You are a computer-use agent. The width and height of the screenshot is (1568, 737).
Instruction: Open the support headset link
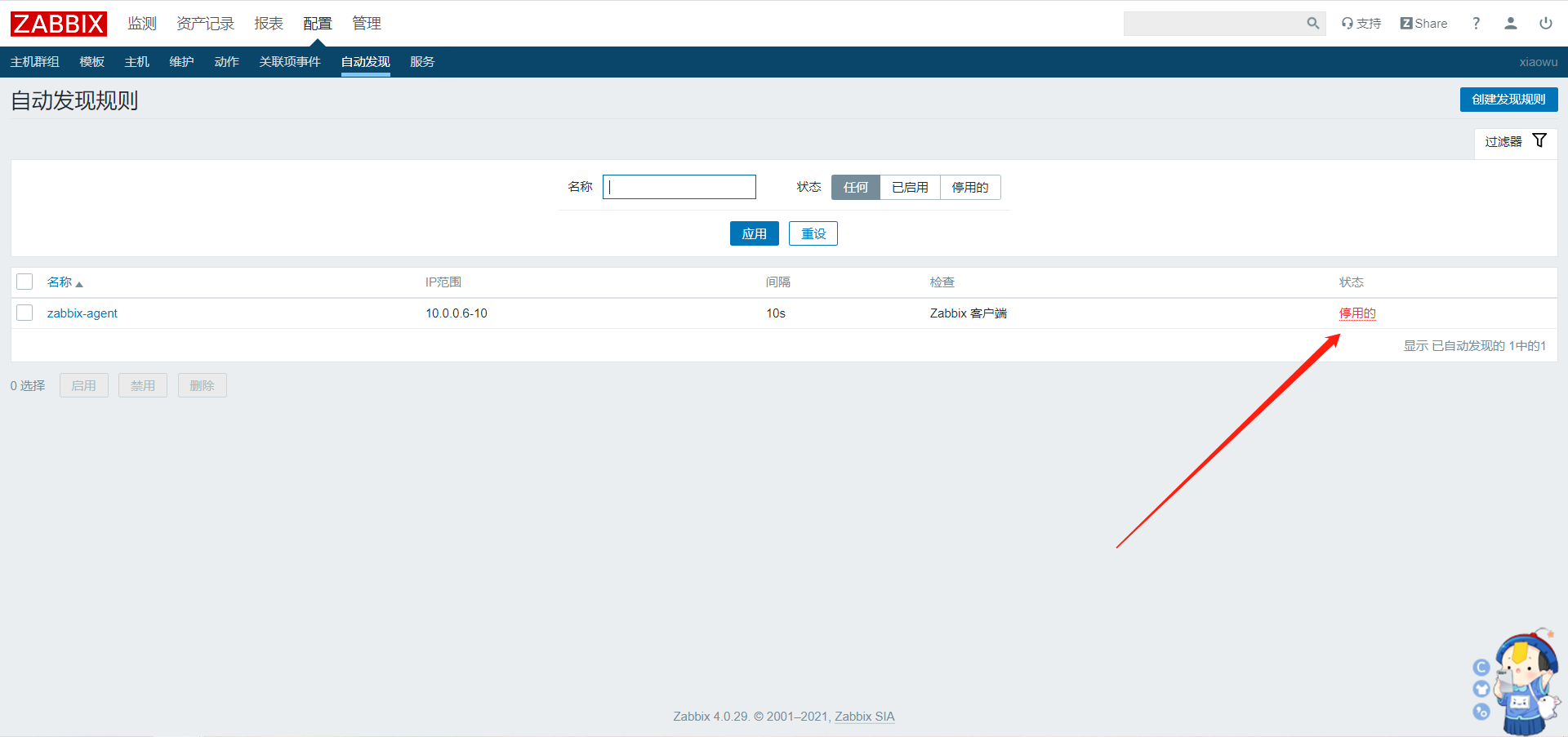pos(1361,24)
